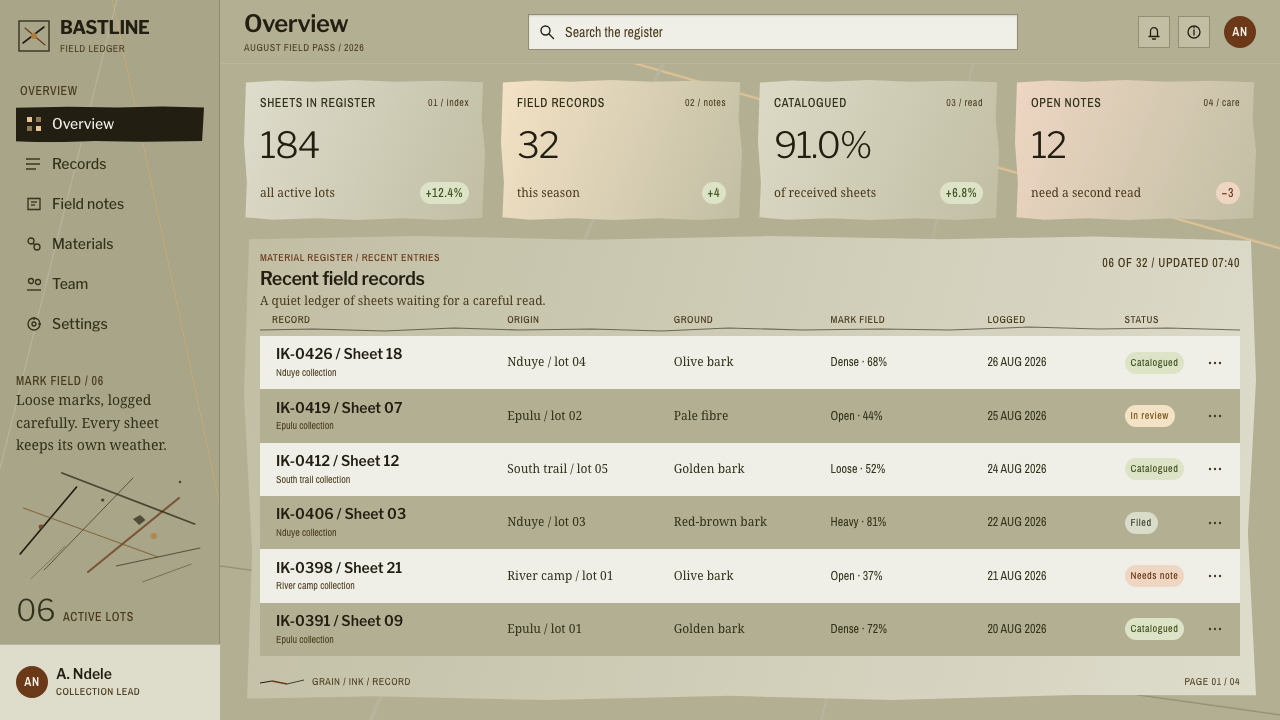The width and height of the screenshot is (1280, 720).
Task: Click the +12.4% change badge
Action: pyautogui.click(x=444, y=193)
